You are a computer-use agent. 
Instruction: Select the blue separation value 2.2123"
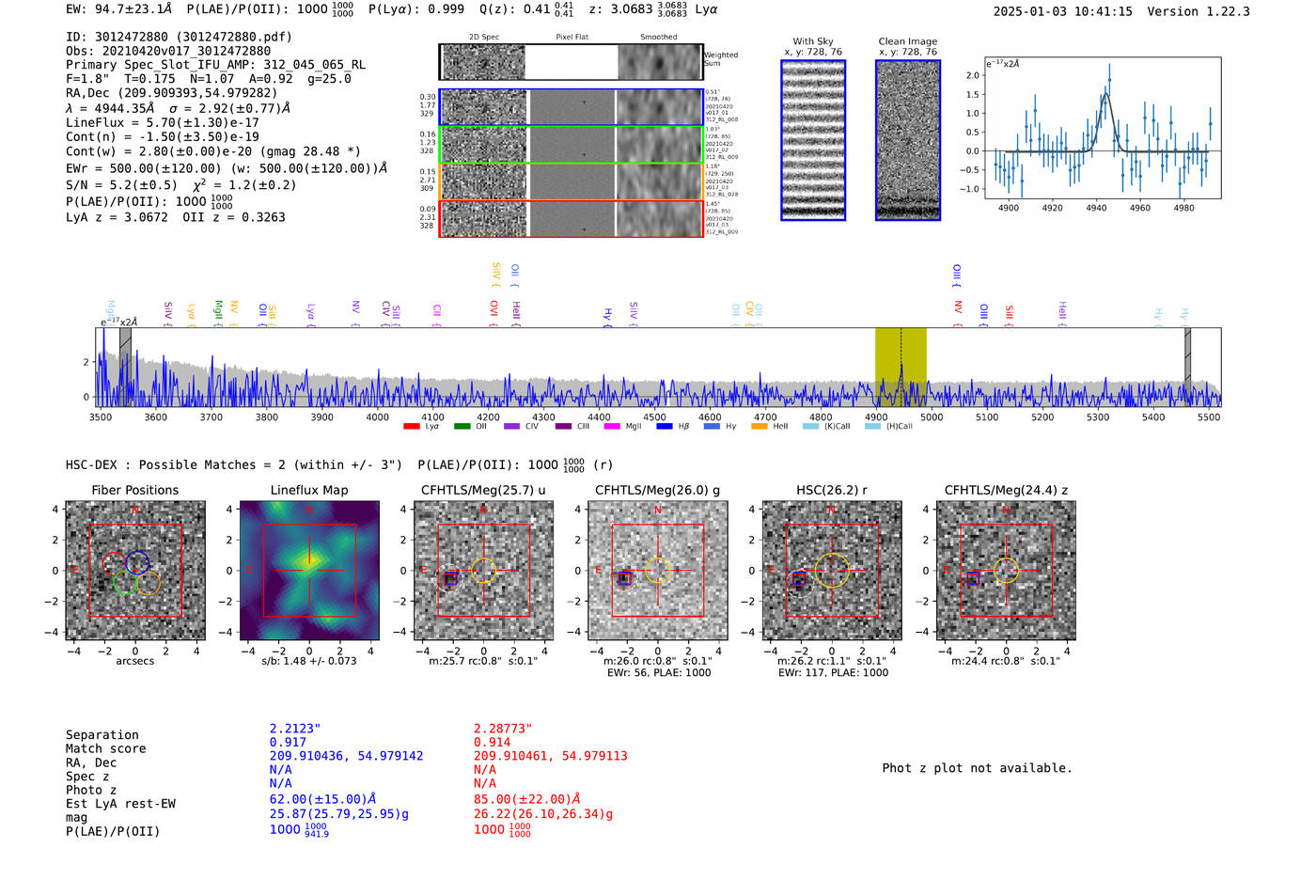tap(295, 729)
